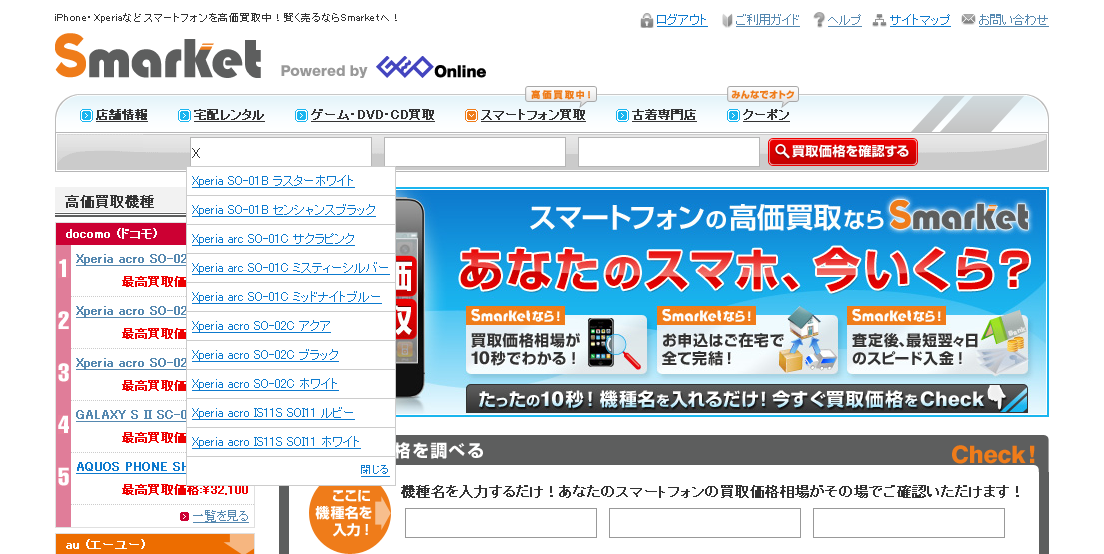Click the au (エーユー) section header

155,544
